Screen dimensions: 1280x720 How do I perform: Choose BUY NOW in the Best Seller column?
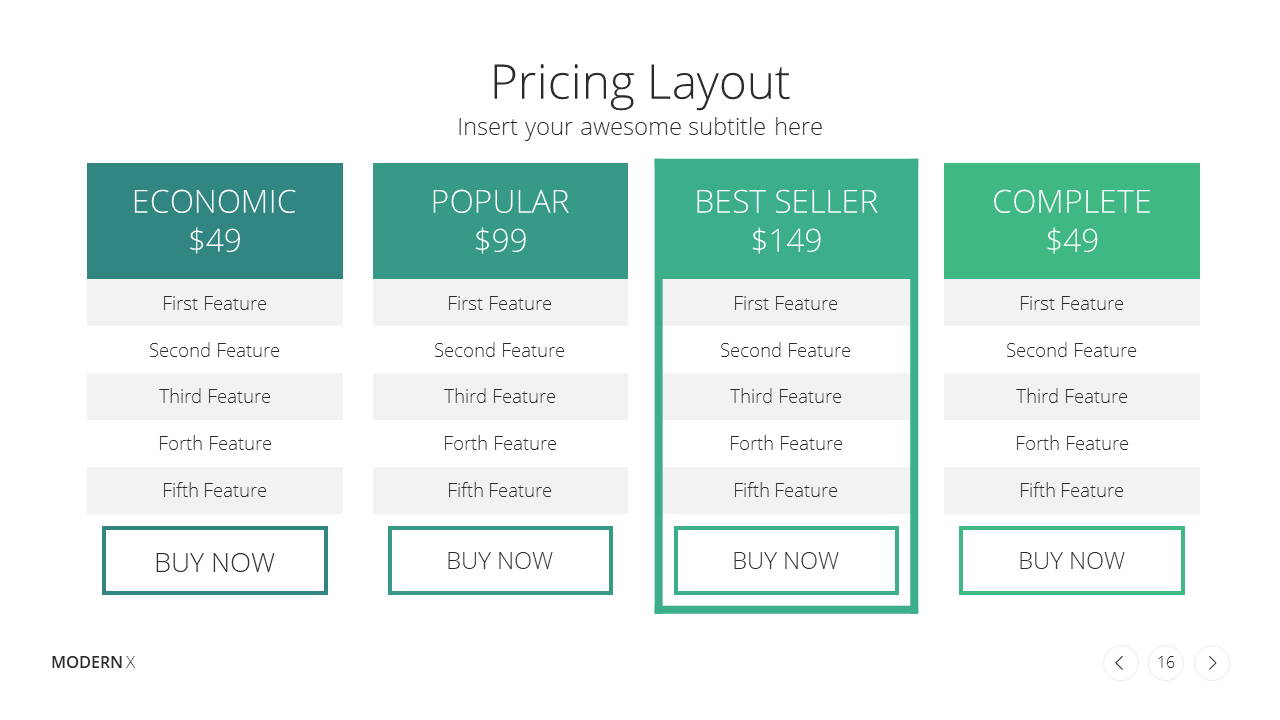[x=786, y=560]
